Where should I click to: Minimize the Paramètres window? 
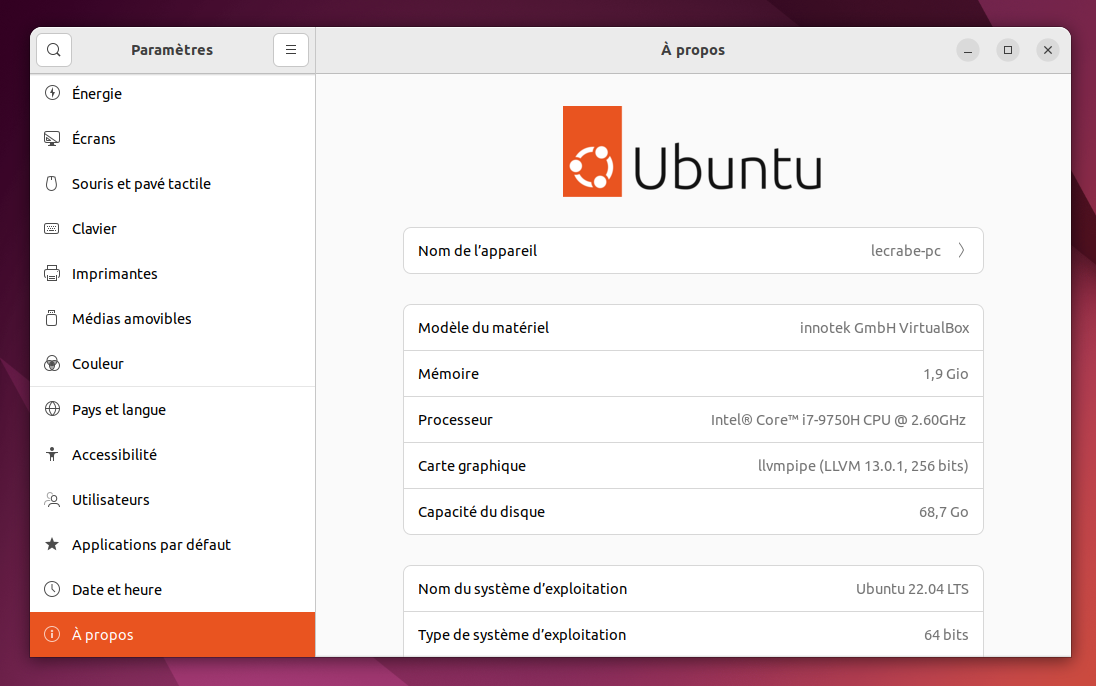pyautogui.click(x=968, y=50)
